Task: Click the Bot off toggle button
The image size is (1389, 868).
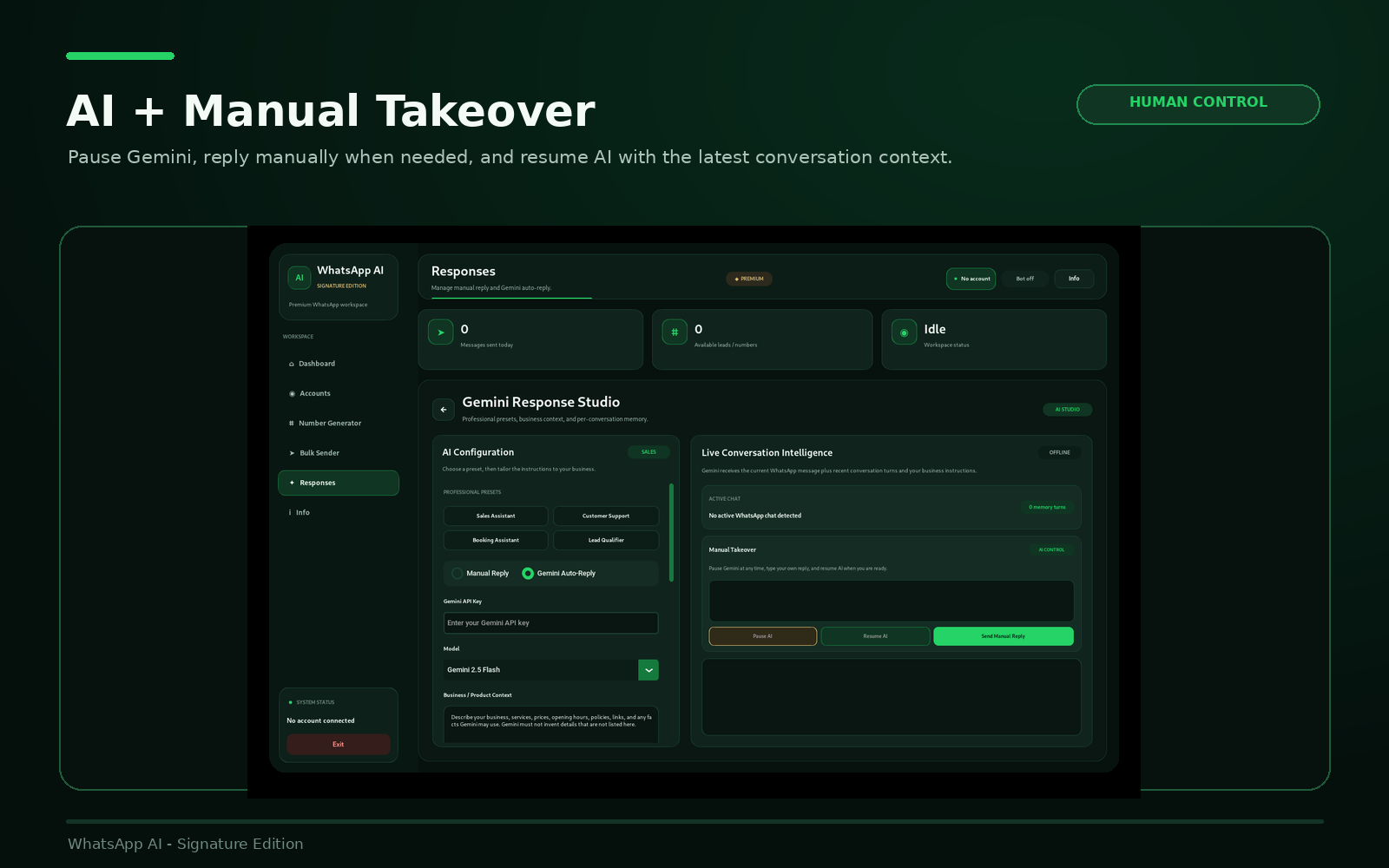Action: pos(1025,279)
